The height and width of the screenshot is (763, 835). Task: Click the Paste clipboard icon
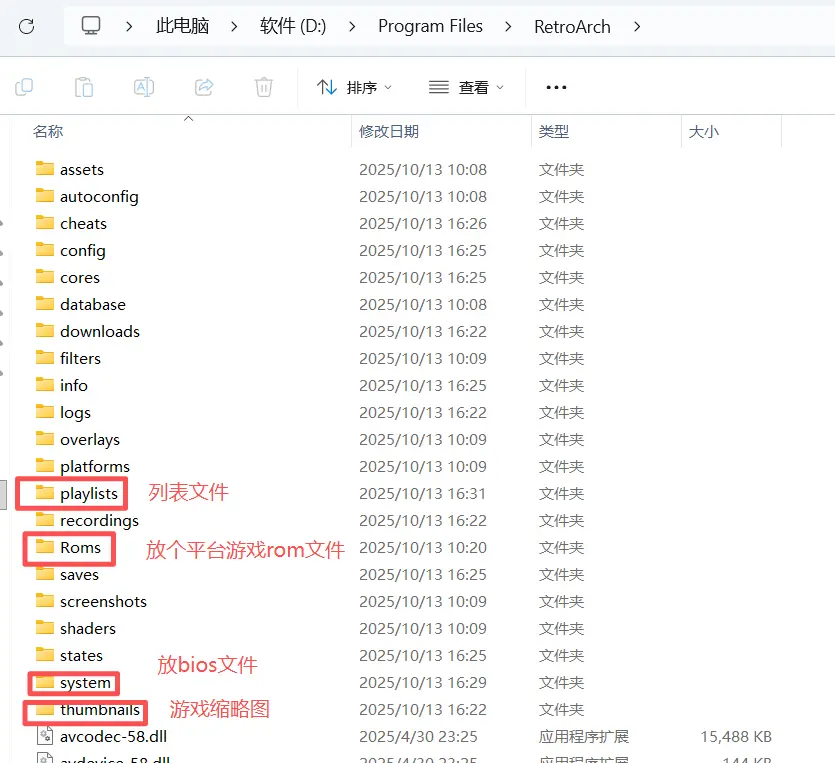pos(84,87)
